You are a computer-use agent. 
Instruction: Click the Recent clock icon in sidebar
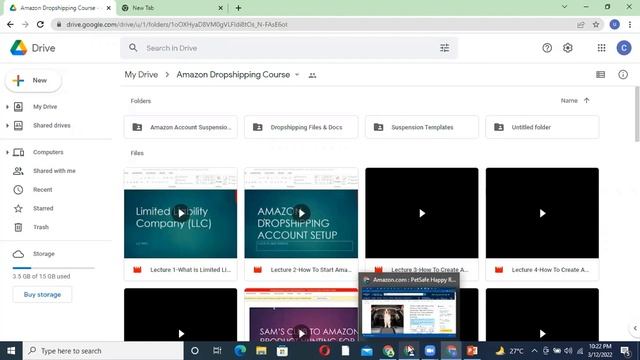[x=18, y=190]
